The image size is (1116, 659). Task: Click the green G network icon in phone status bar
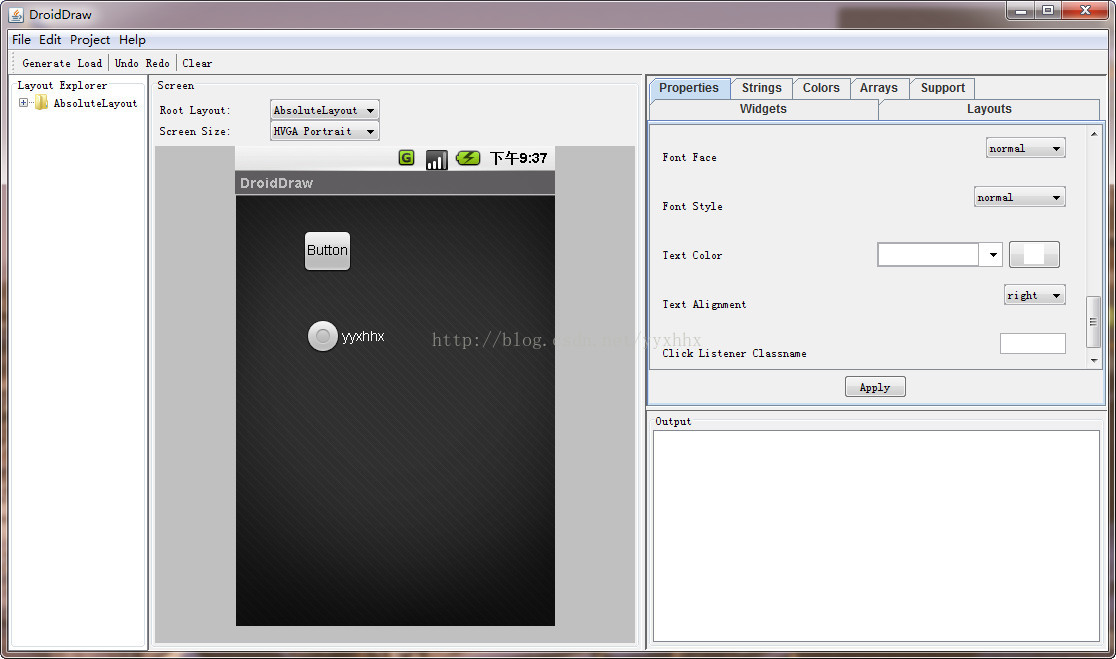406,158
